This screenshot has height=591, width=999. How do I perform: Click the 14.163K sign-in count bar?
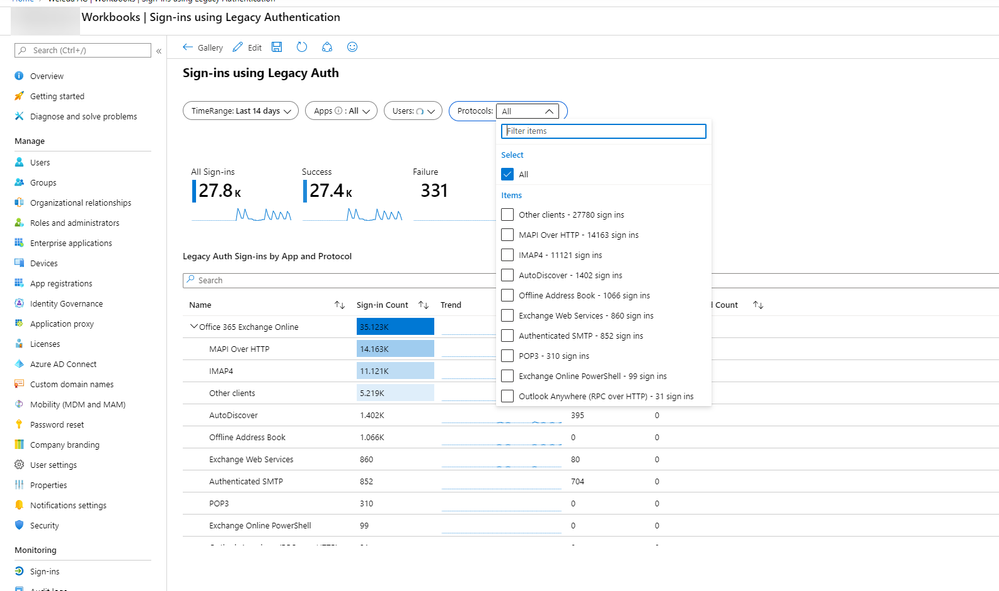coord(395,349)
